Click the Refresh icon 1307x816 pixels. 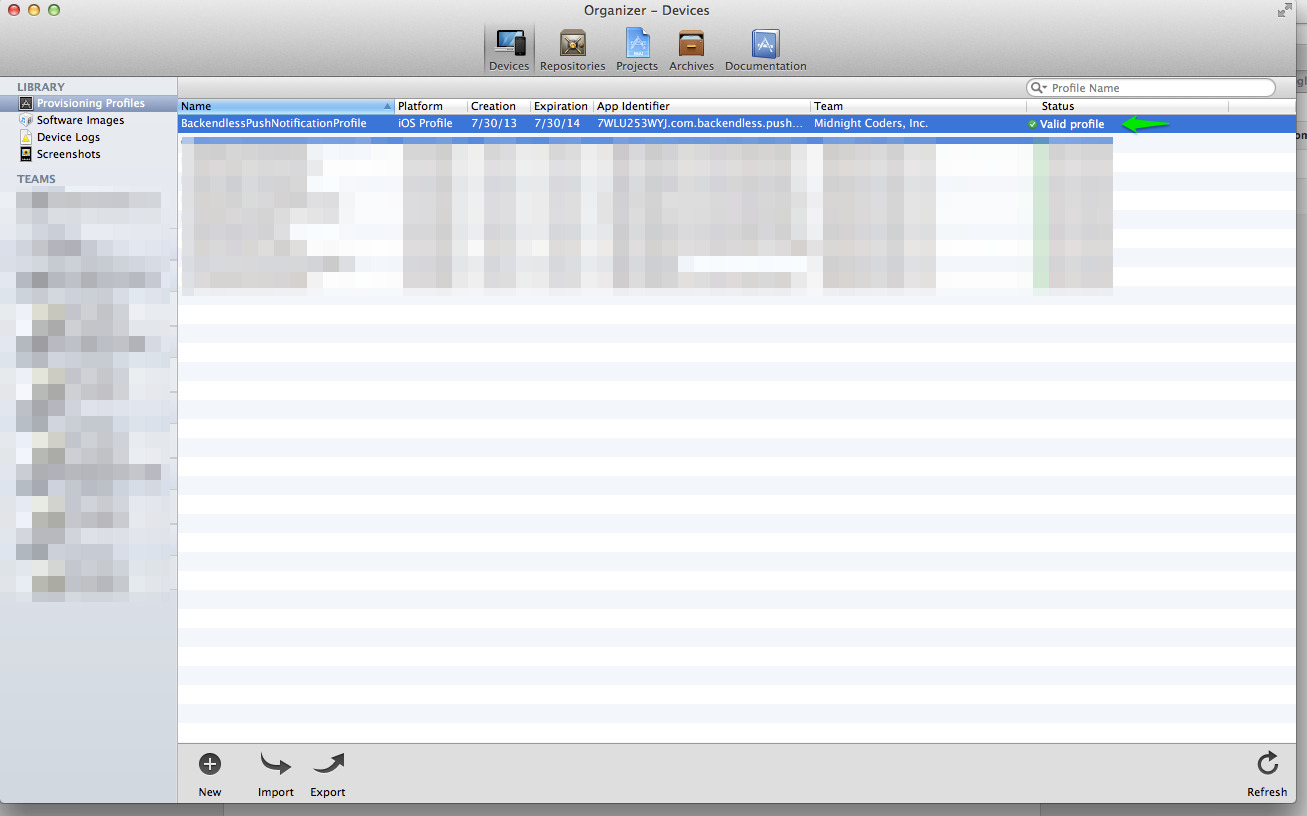coord(1267,764)
